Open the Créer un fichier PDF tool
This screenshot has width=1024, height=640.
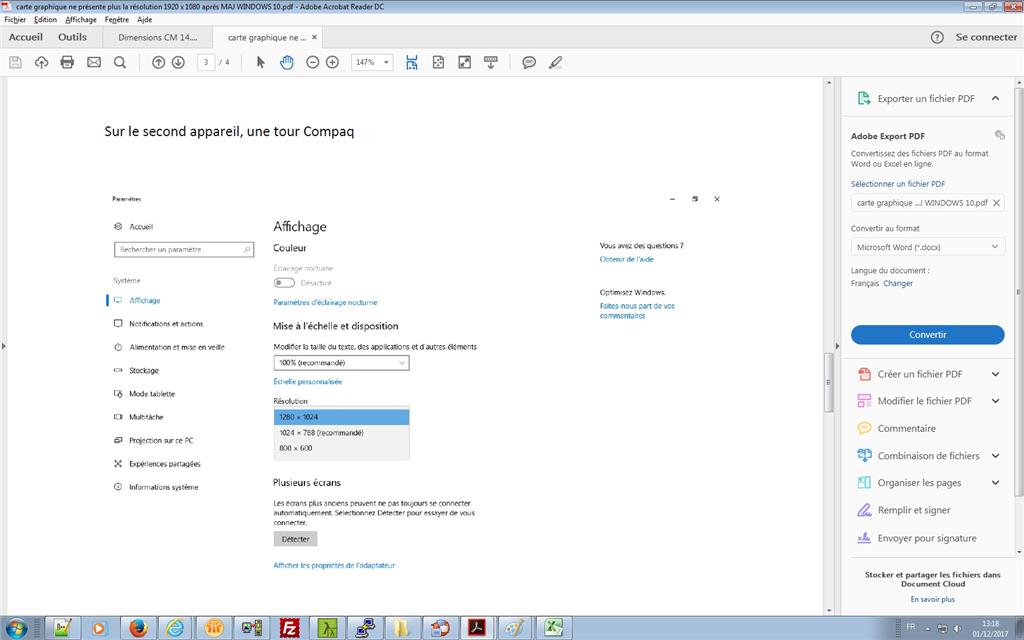(920, 374)
